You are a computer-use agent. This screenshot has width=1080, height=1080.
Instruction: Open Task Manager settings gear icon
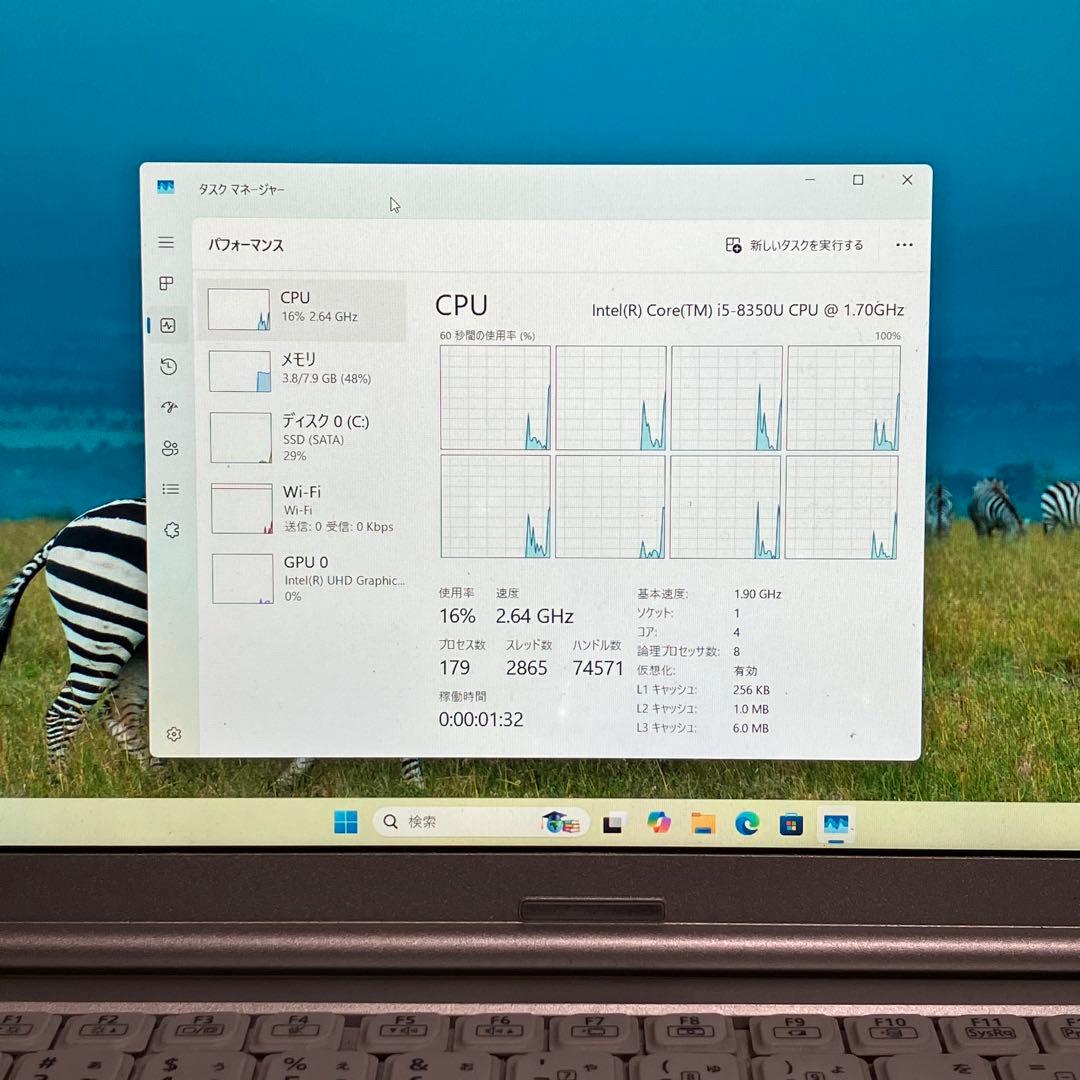pyautogui.click(x=174, y=734)
